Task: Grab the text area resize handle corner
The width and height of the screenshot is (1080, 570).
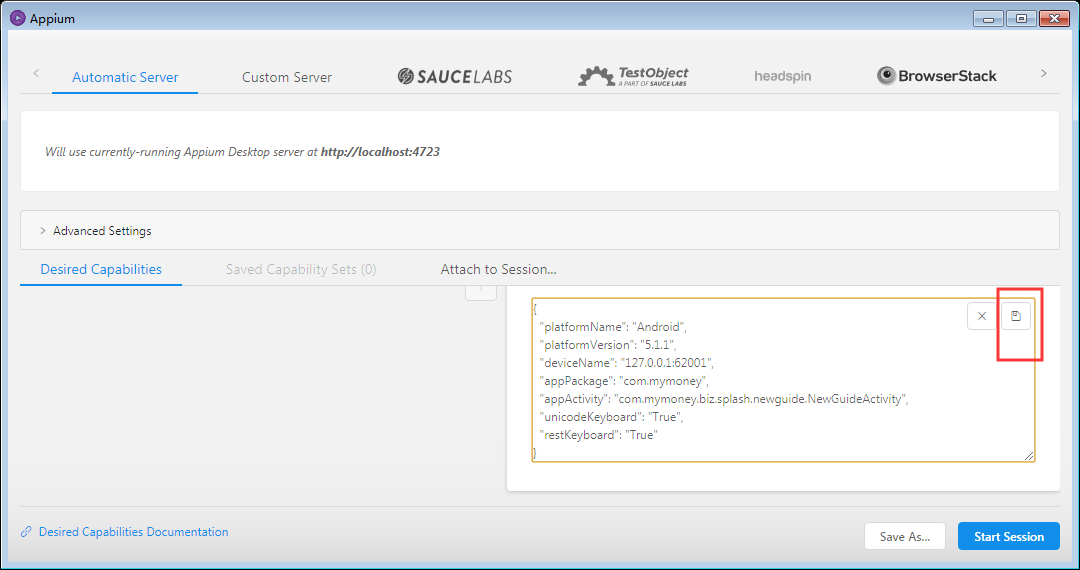Action: [1029, 455]
